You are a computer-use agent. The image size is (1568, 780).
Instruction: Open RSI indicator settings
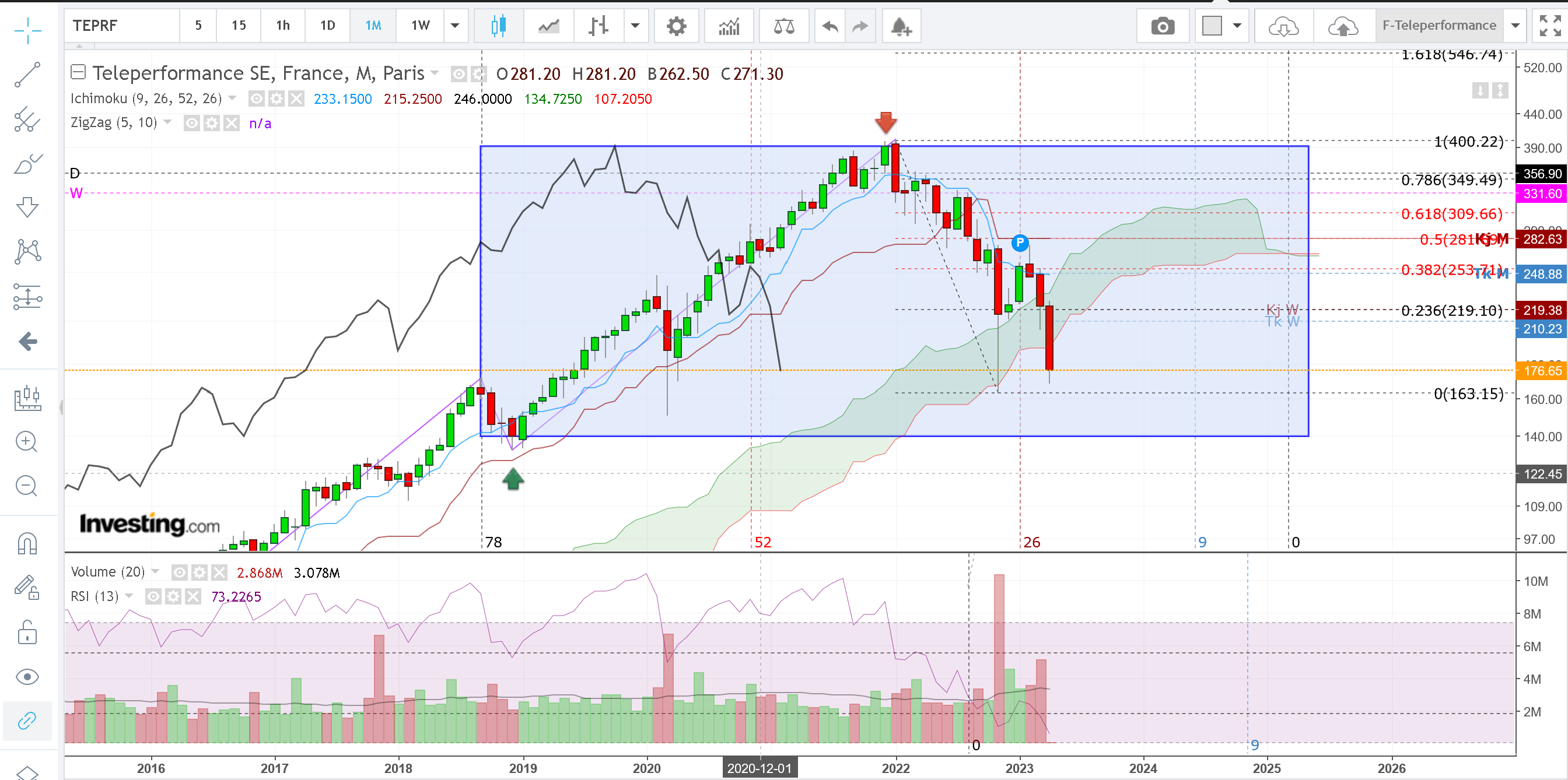tap(173, 597)
